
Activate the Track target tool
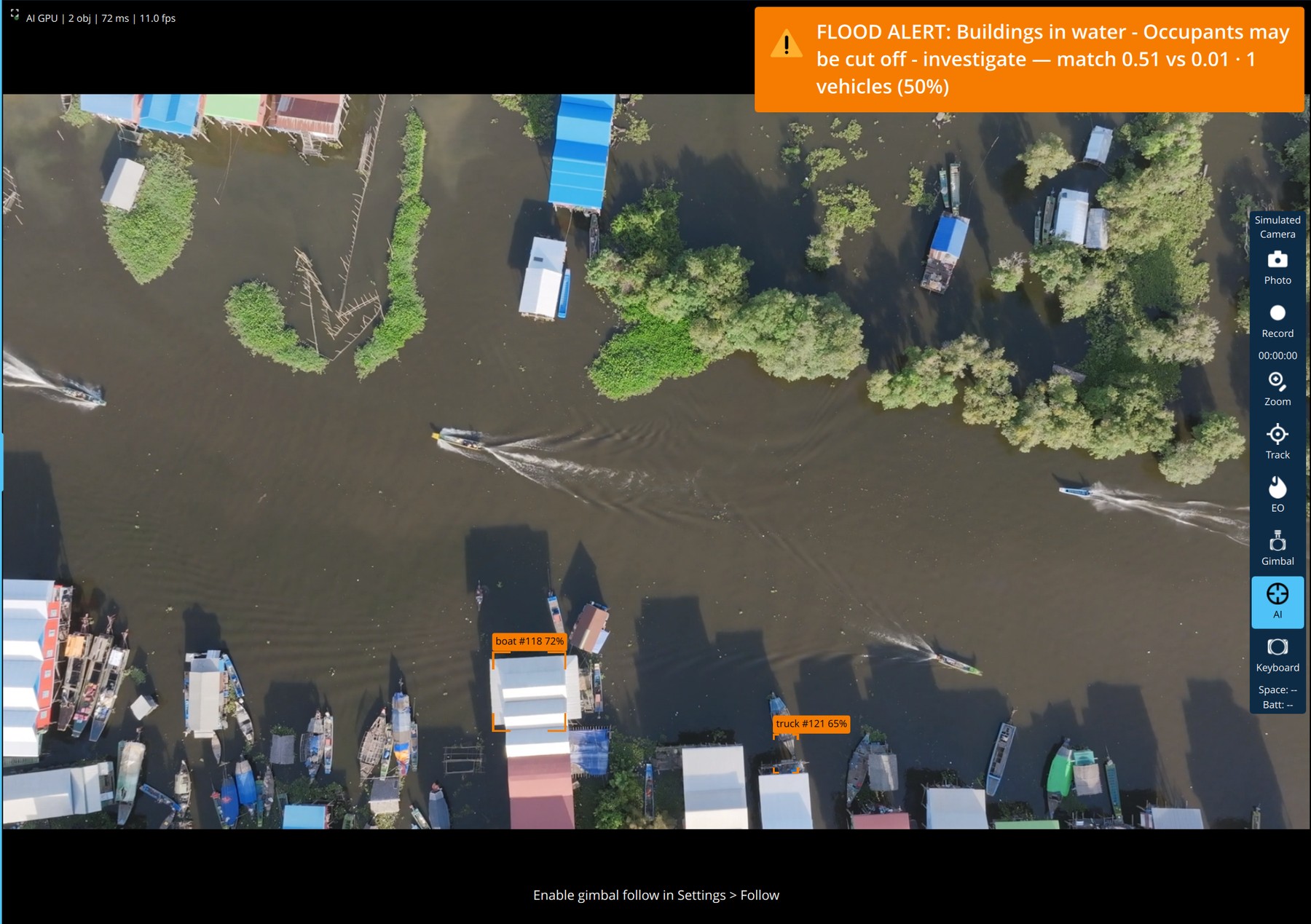pyautogui.click(x=1277, y=442)
